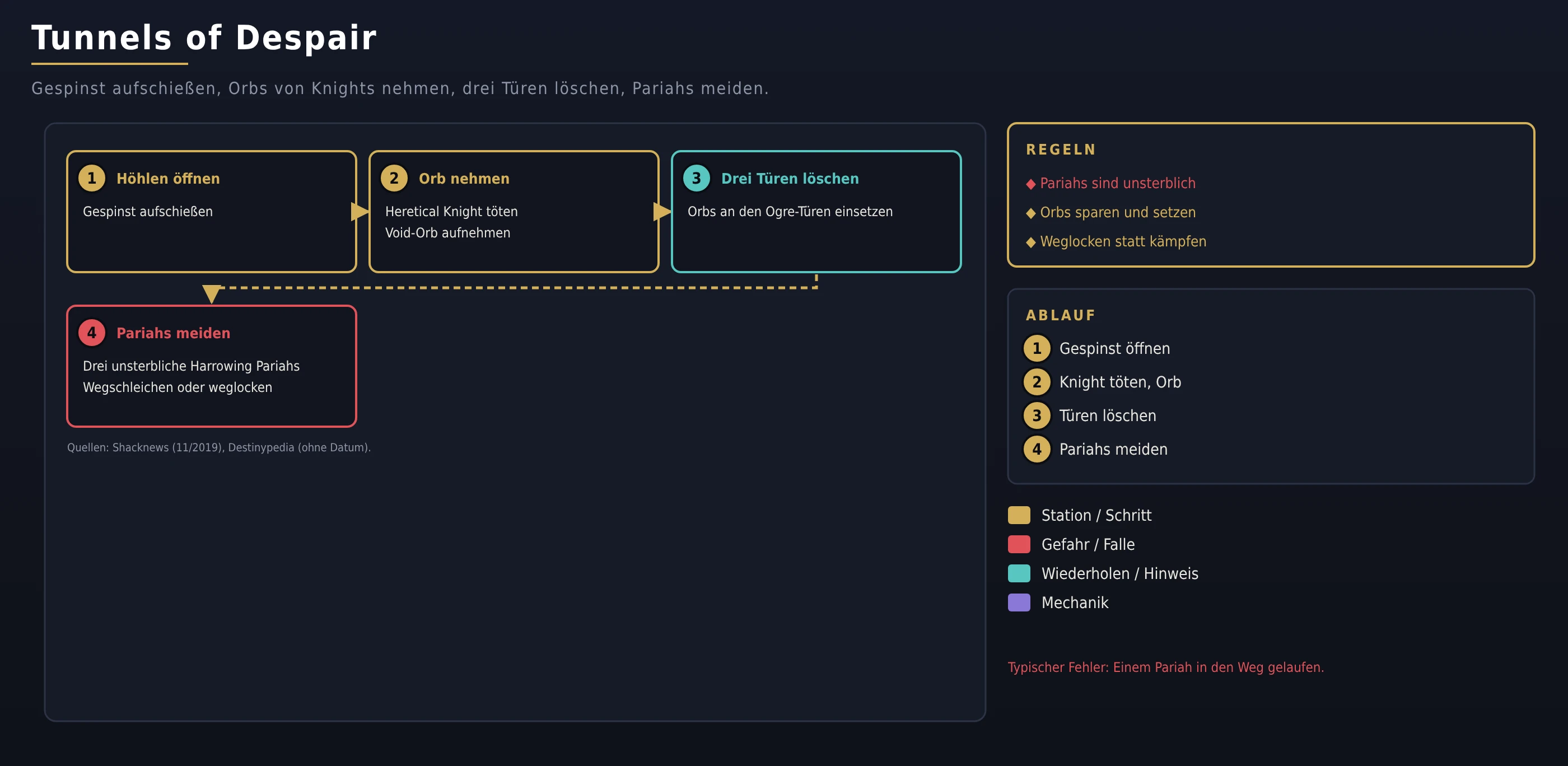Select badge 3 beside Türen löschen in Ablauf
The width and height of the screenshot is (1568, 766).
(x=1037, y=415)
